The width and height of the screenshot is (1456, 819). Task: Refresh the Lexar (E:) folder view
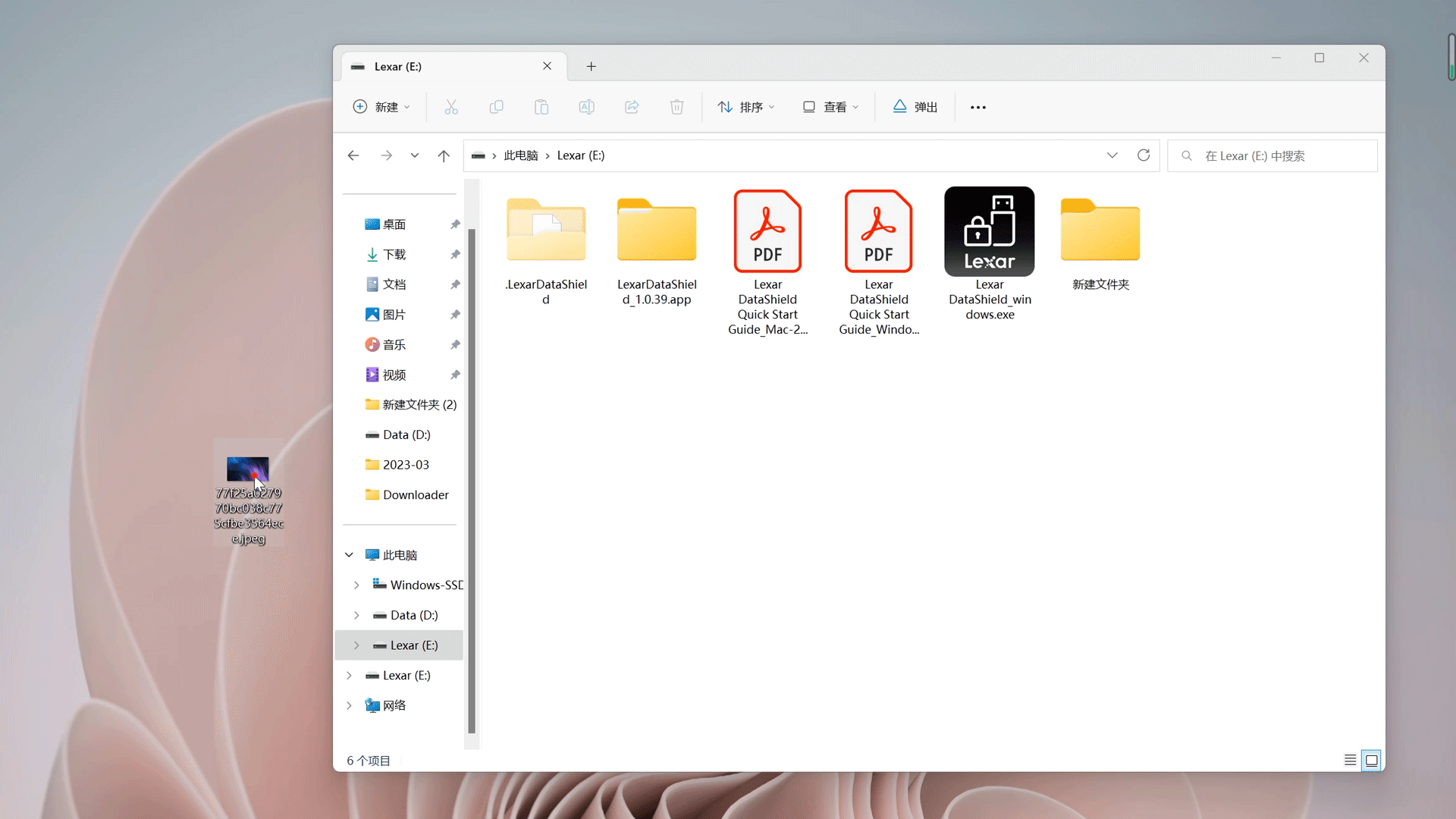pos(1144,155)
